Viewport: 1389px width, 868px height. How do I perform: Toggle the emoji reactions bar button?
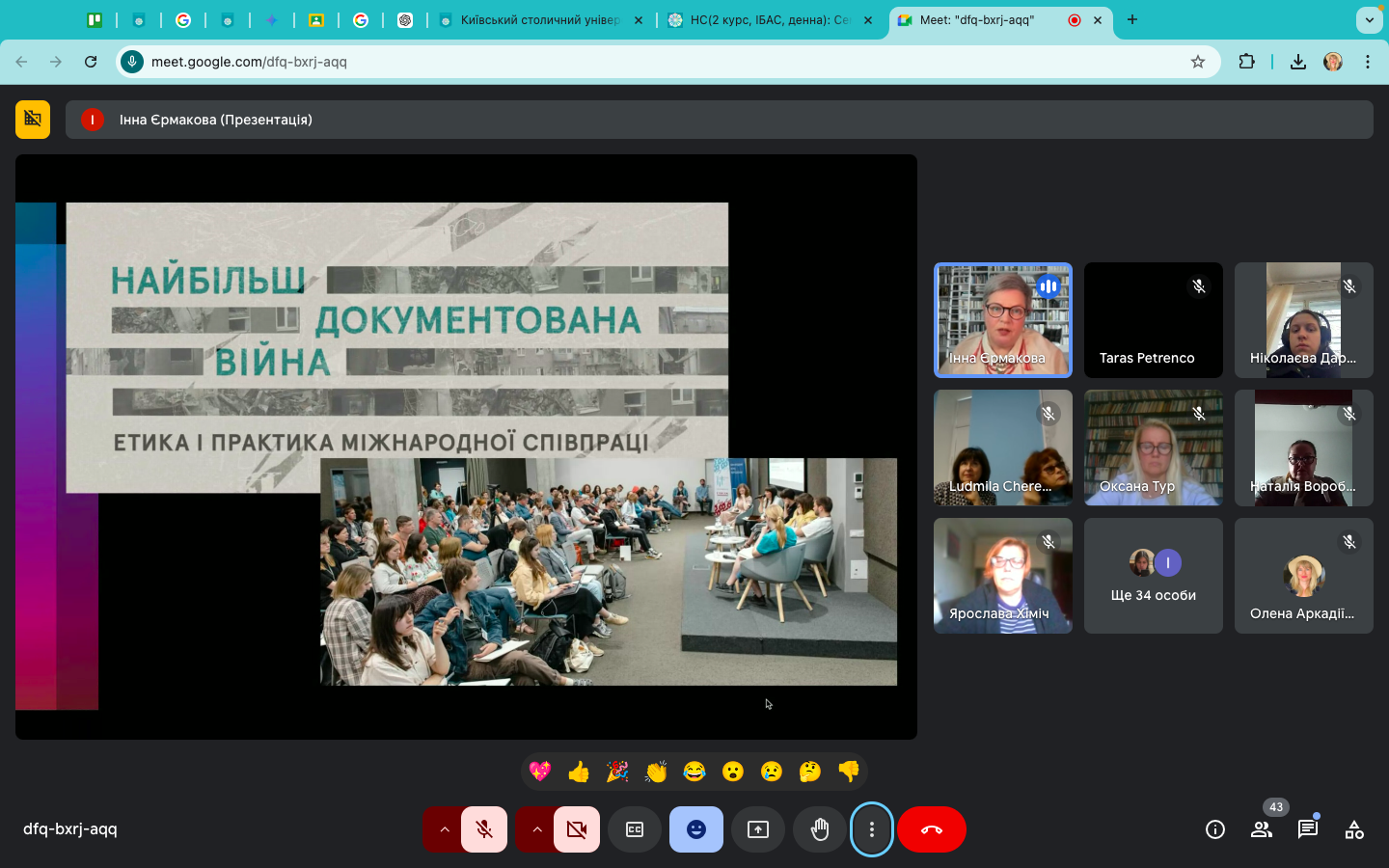696,829
